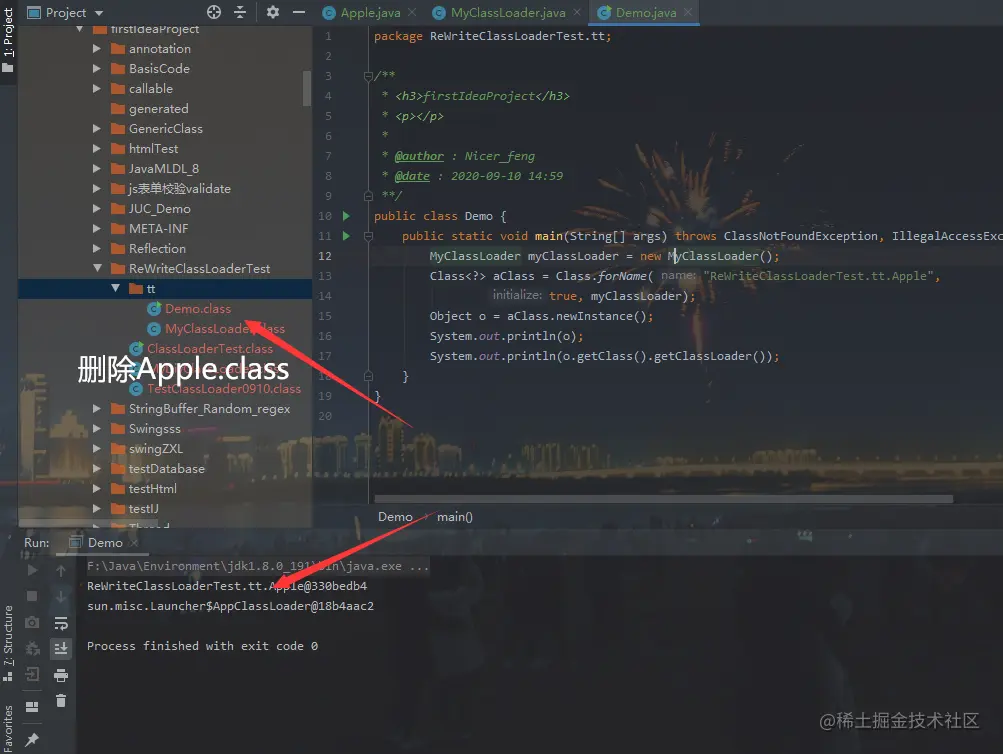Image resolution: width=1003 pixels, height=754 pixels.
Task: Click the restore layout icon in Run panel
Action: pos(32,707)
